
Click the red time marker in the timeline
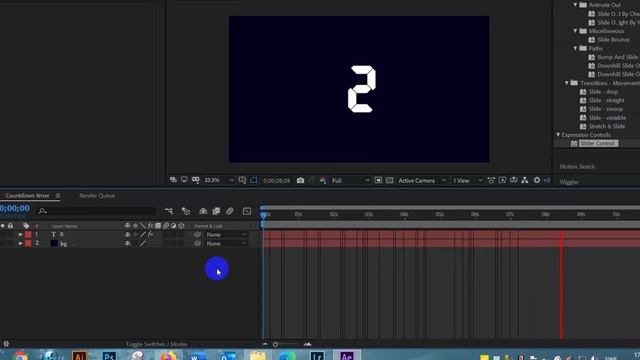(x=561, y=286)
